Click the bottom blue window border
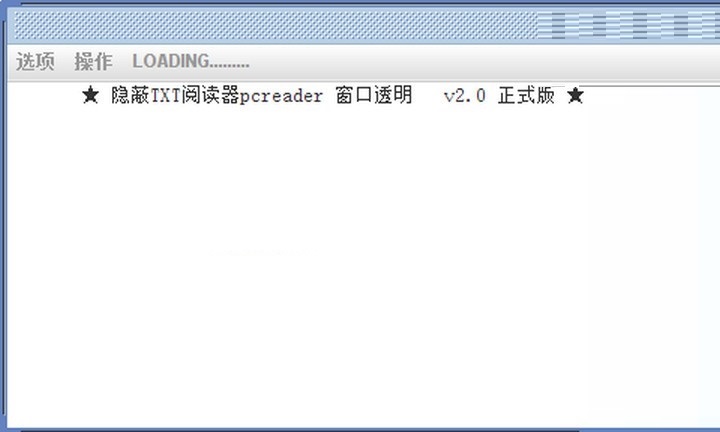 pos(360,430)
